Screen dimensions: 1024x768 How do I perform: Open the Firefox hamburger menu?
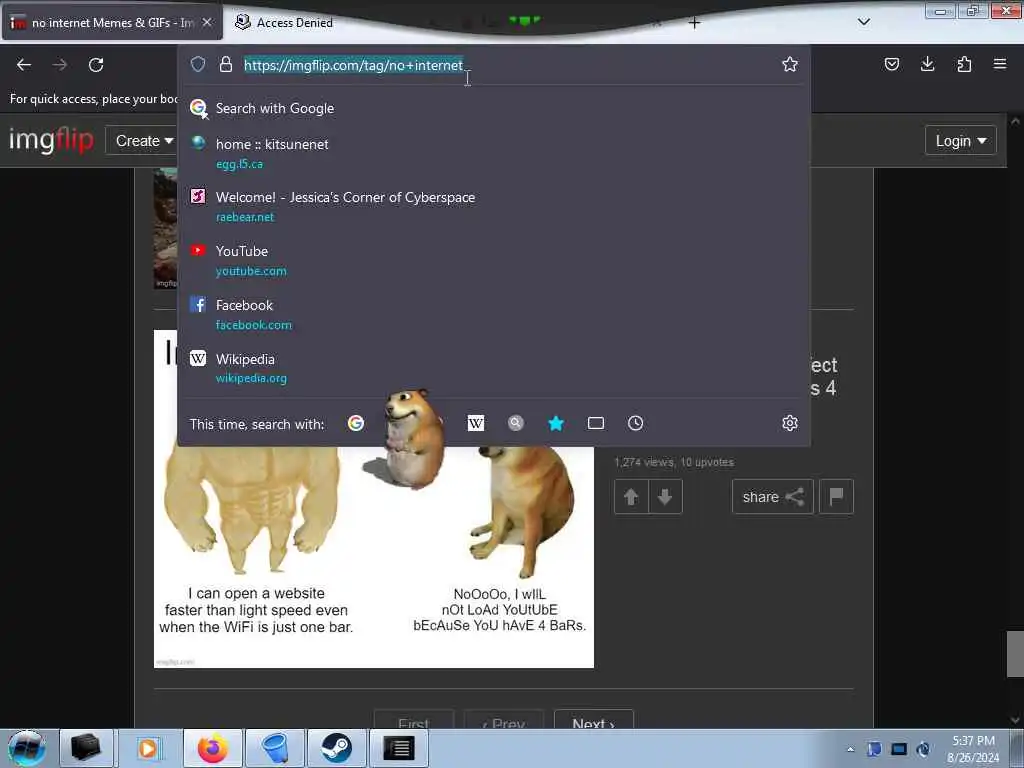point(999,64)
